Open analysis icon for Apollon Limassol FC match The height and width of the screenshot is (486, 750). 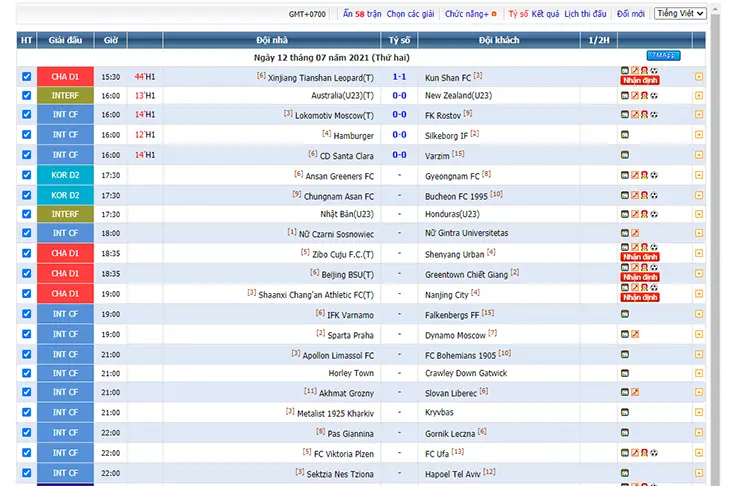(x=625, y=354)
